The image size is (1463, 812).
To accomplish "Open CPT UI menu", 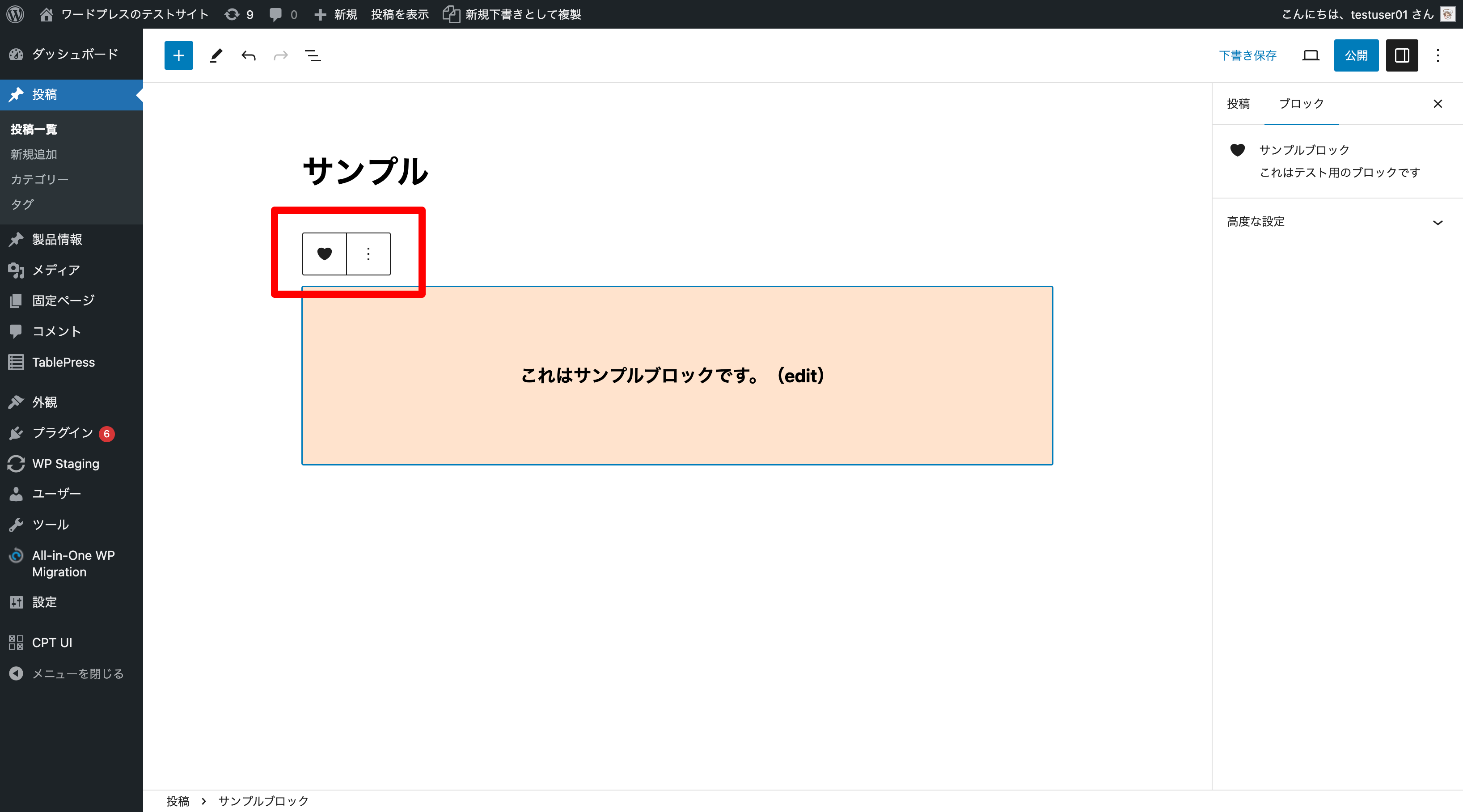I will pyautogui.click(x=72, y=642).
